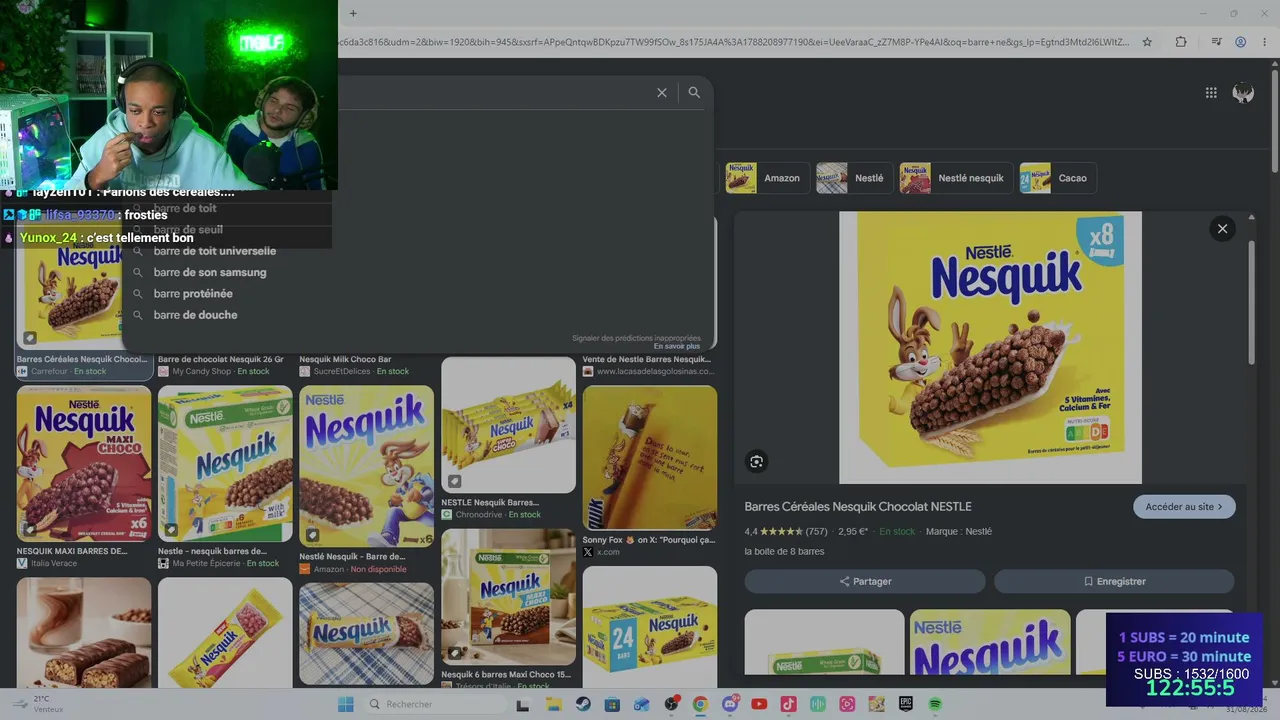Click the 4,4 stars (757) rating
Screen dimensions: 1280x720
pyautogui.click(x=786, y=532)
